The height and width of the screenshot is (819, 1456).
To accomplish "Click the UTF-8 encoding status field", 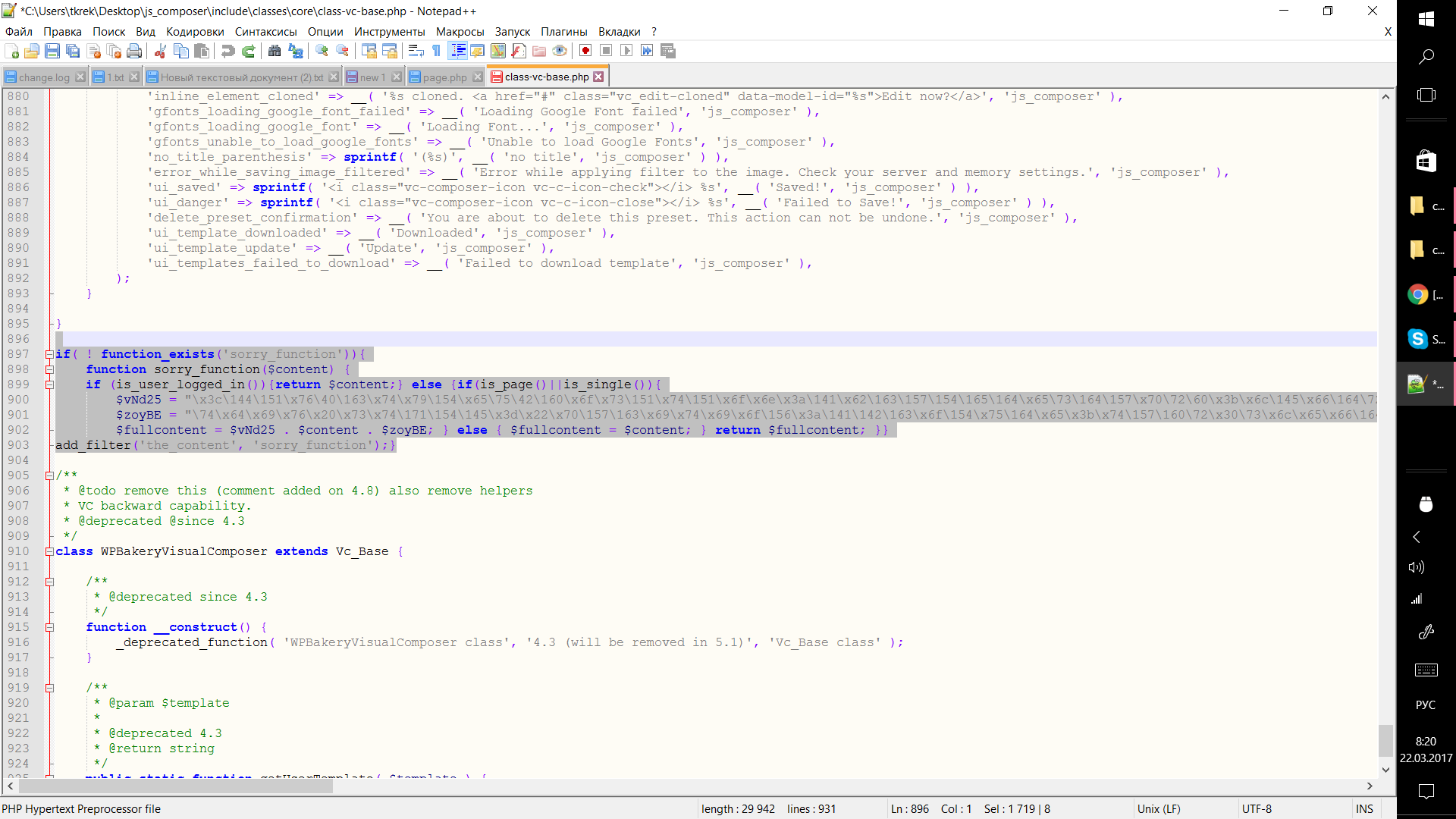I will [x=1257, y=809].
